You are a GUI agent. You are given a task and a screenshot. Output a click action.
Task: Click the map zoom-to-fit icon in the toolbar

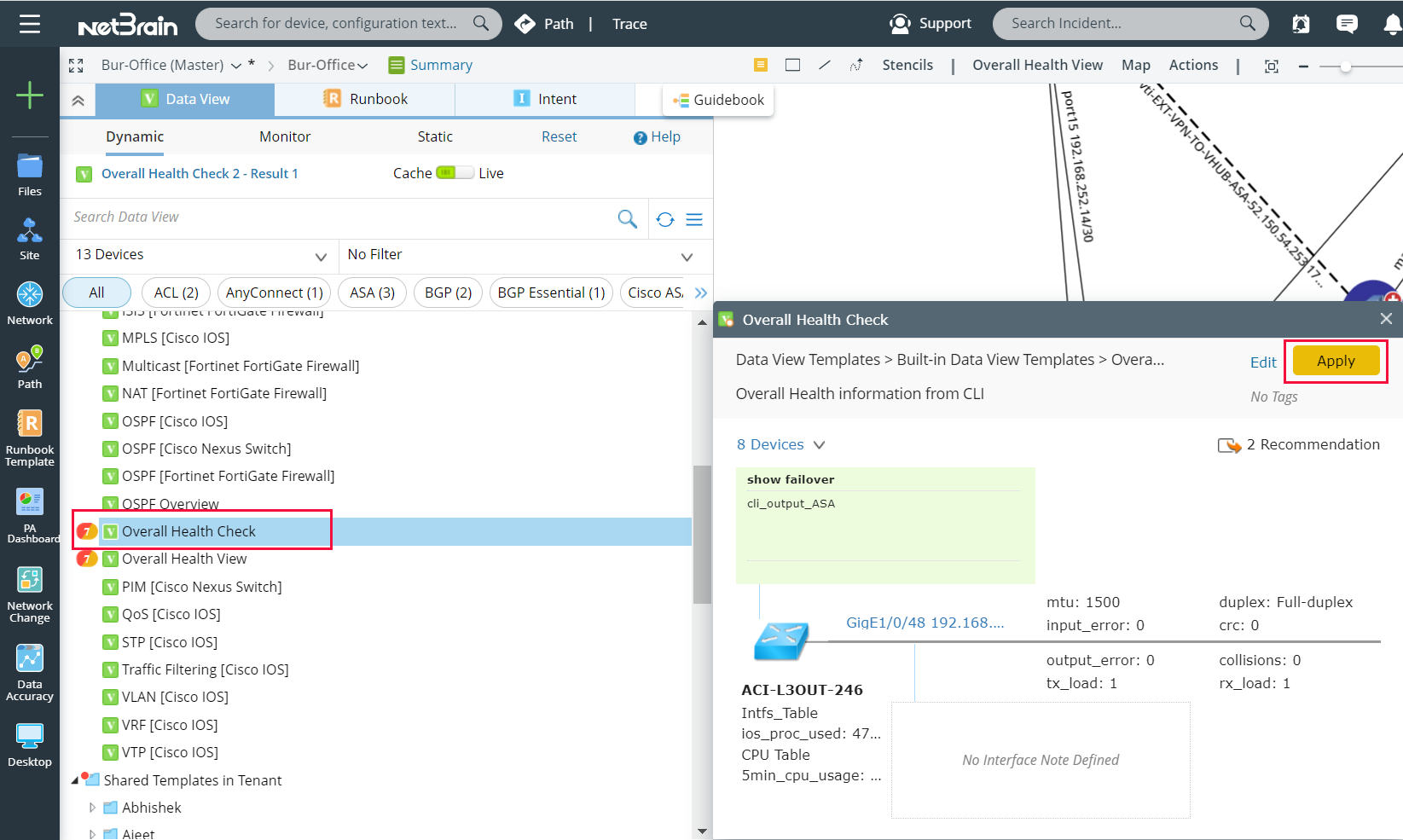tap(1271, 65)
